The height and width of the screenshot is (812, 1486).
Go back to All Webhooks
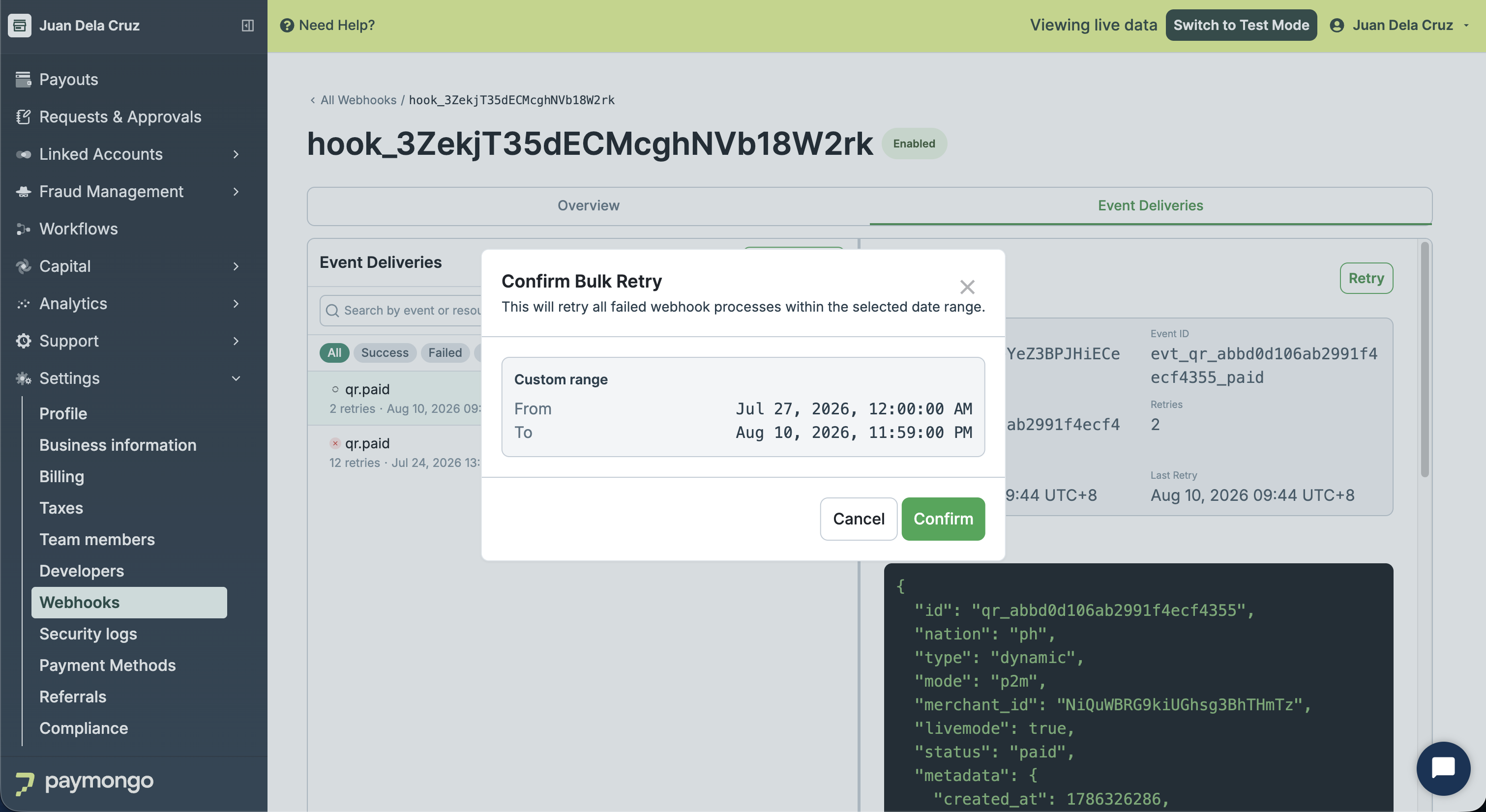click(358, 100)
